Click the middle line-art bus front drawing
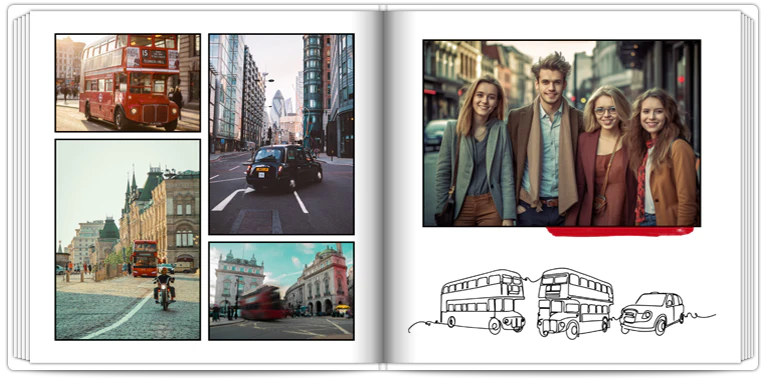The height and width of the screenshot is (380, 765). click(575, 302)
